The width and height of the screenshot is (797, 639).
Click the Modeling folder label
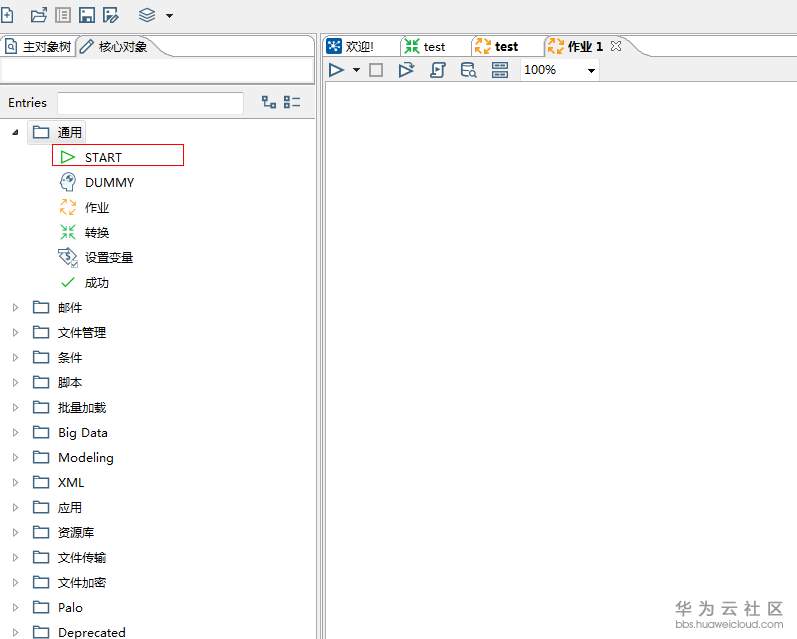pyautogui.click(x=86, y=458)
